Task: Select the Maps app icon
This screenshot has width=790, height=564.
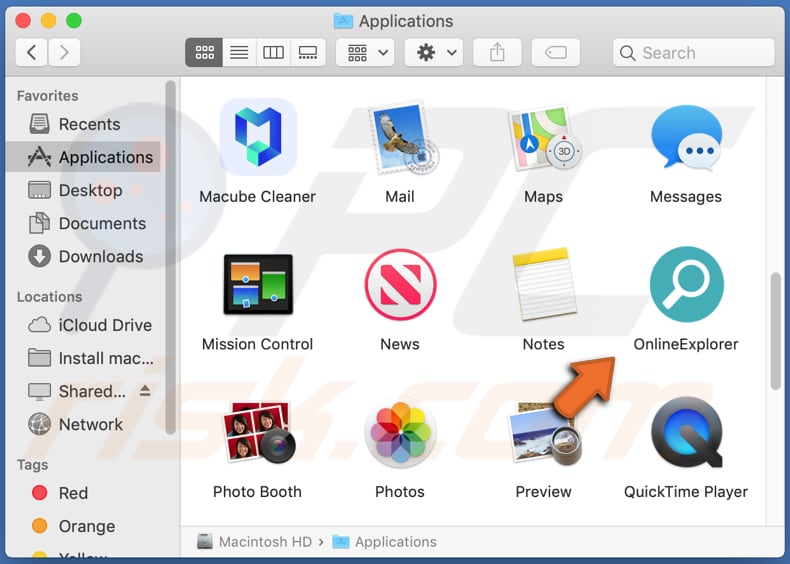Action: coord(543,138)
